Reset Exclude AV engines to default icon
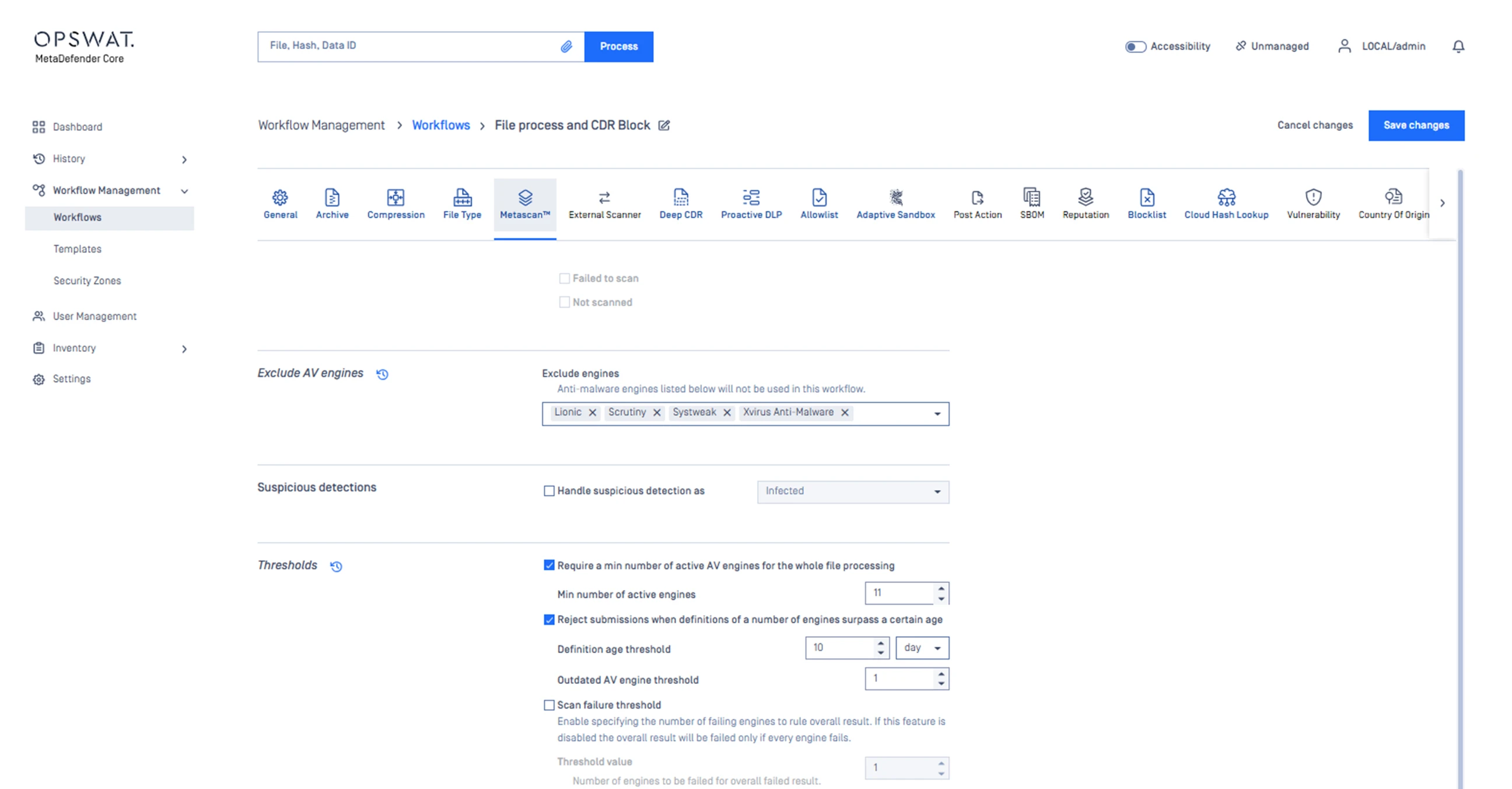 pos(382,374)
